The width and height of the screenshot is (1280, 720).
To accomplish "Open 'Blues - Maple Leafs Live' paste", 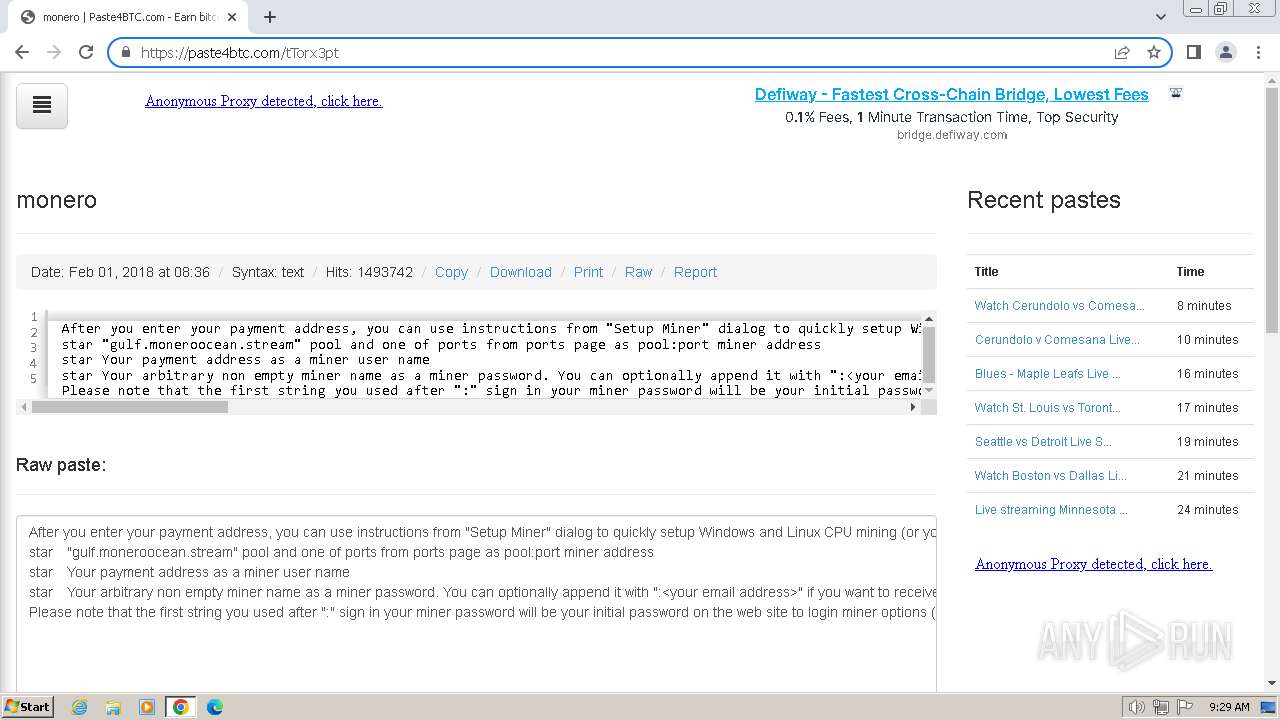I will tap(1047, 374).
